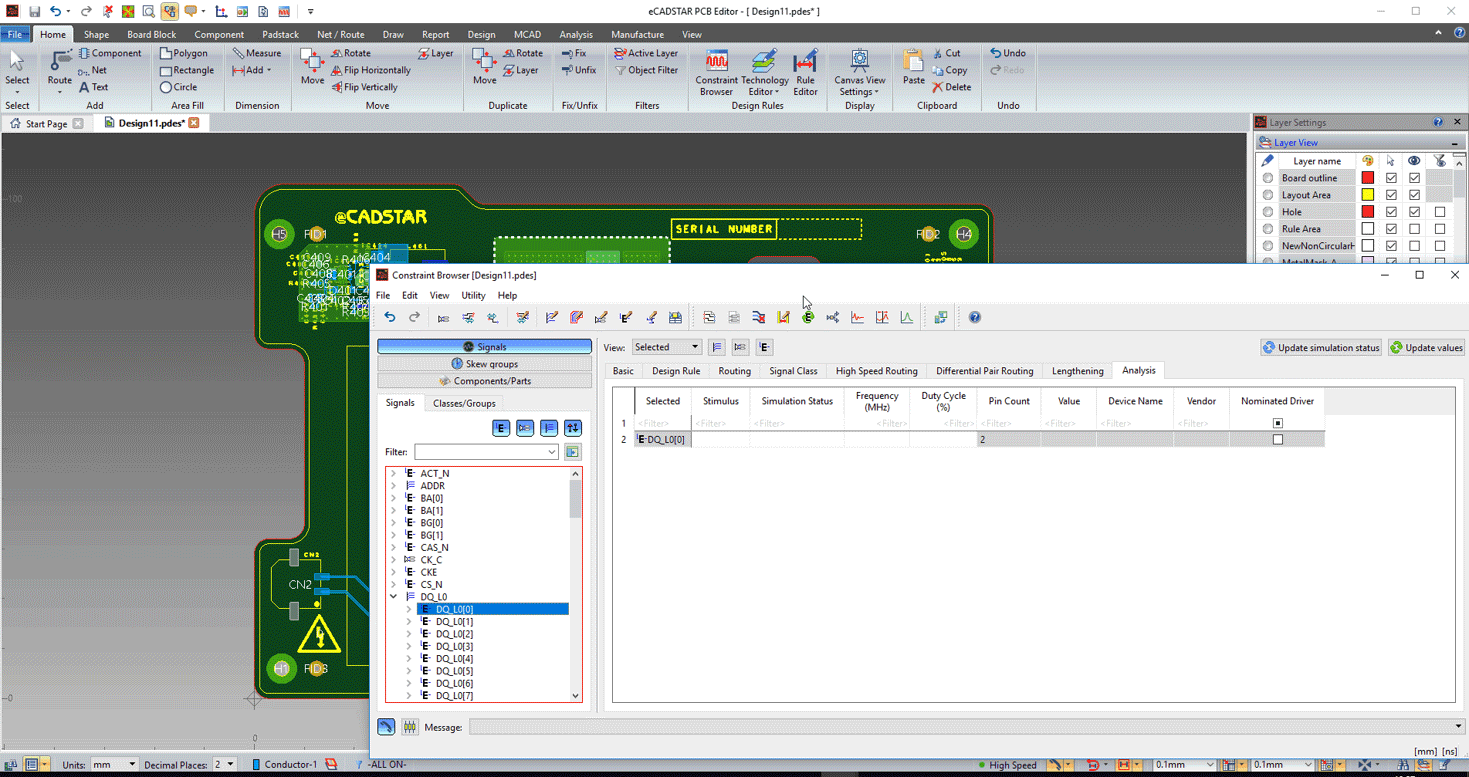
Task: Enable visibility for Rule Area layer
Action: pos(1415,229)
